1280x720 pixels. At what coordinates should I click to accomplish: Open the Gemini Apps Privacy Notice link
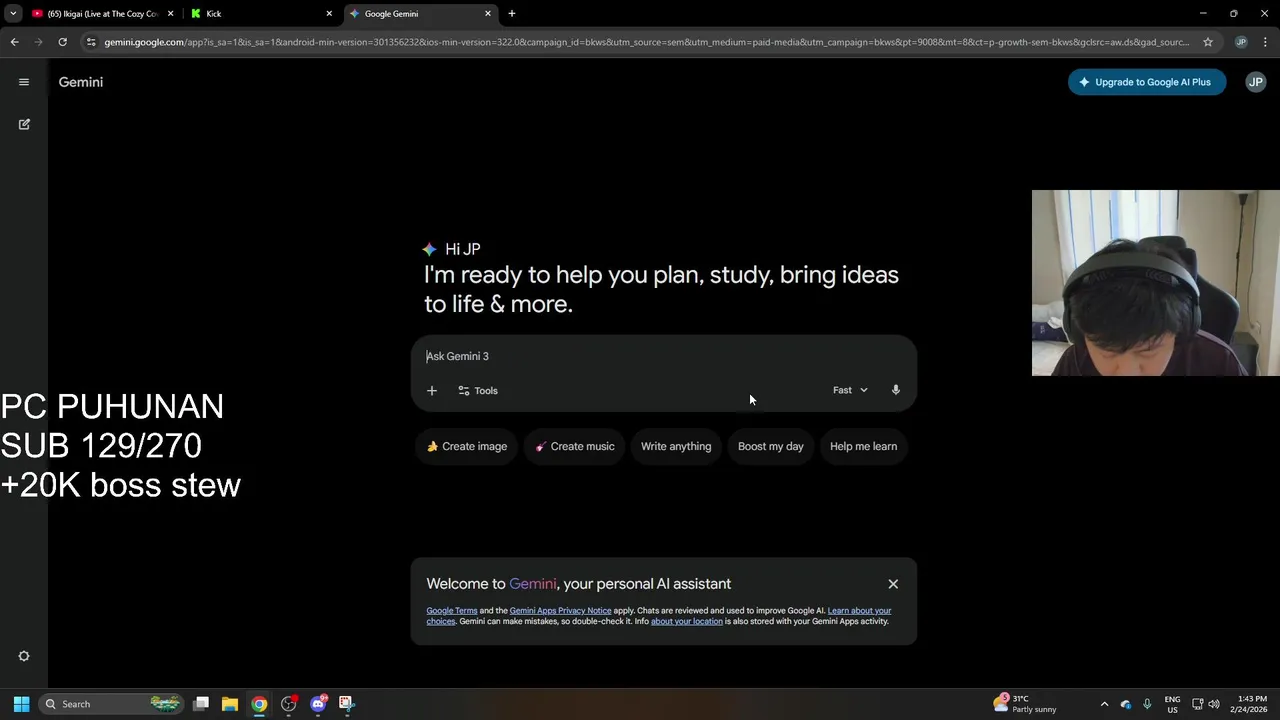(x=560, y=611)
